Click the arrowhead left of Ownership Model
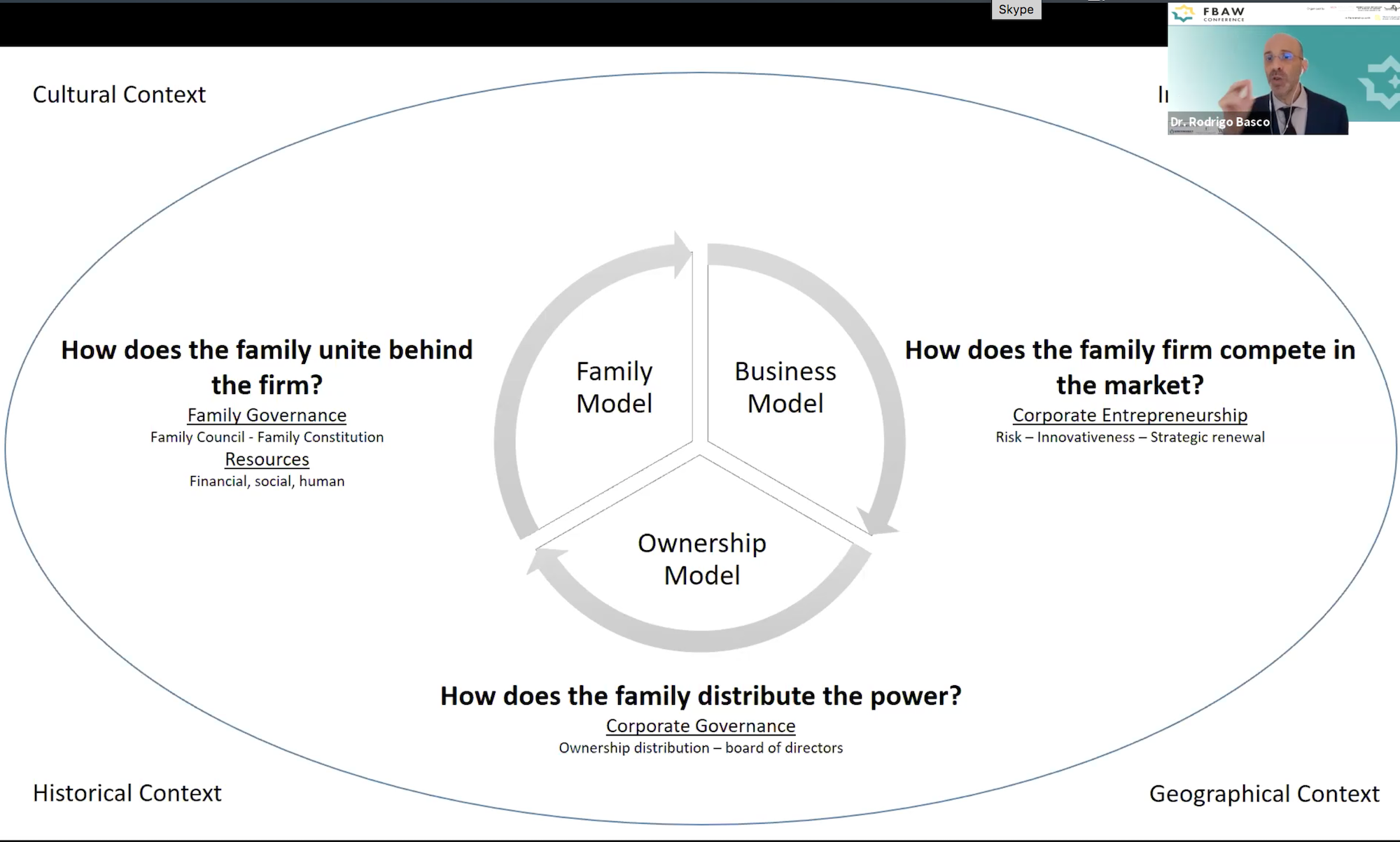The height and width of the screenshot is (842, 1400). tap(546, 560)
